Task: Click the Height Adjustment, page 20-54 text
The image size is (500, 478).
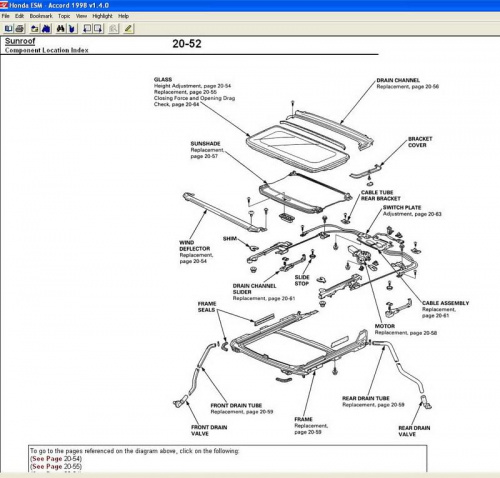Action: (192, 86)
